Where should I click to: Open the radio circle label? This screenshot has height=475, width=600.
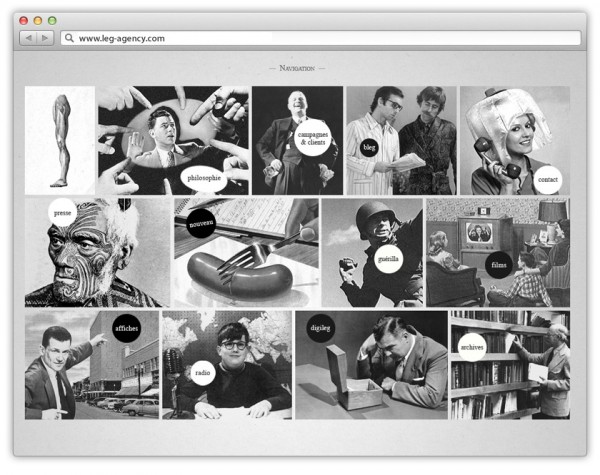pyautogui.click(x=203, y=374)
